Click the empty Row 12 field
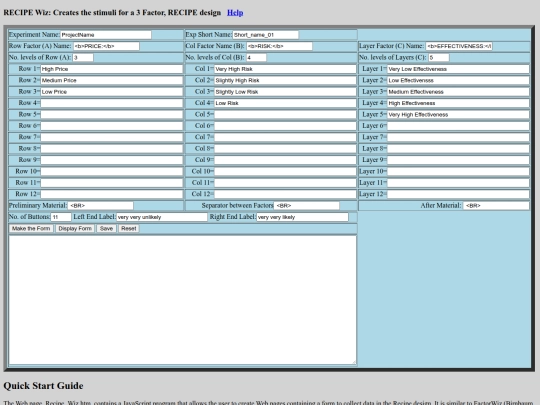This screenshot has height=405, width=540. pos(112,194)
